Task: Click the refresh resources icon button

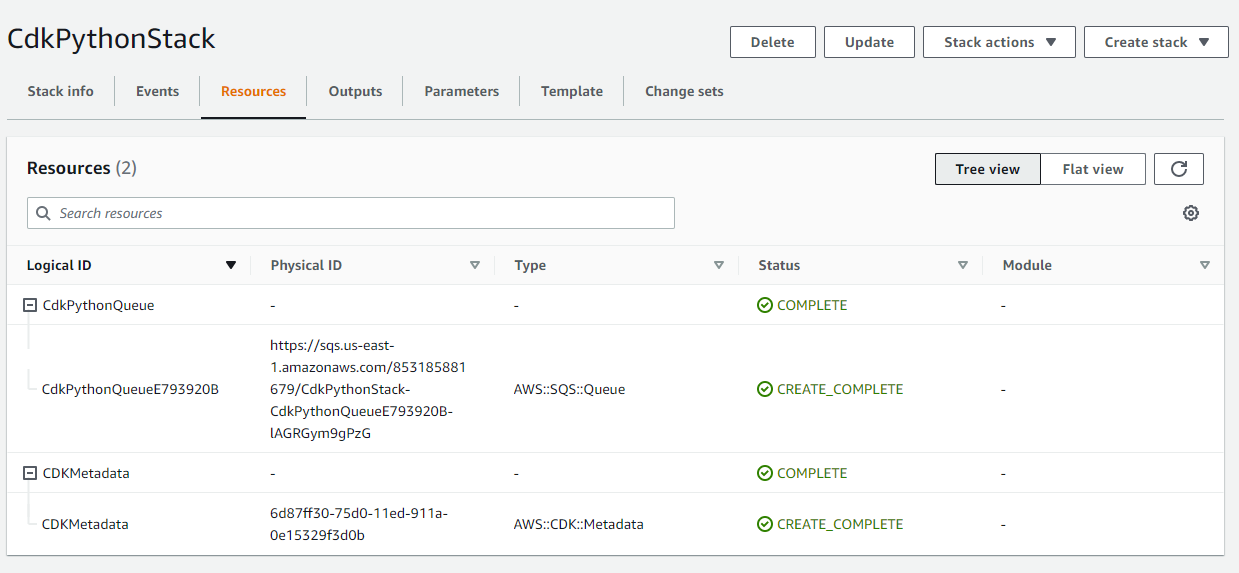Action: tap(1178, 169)
